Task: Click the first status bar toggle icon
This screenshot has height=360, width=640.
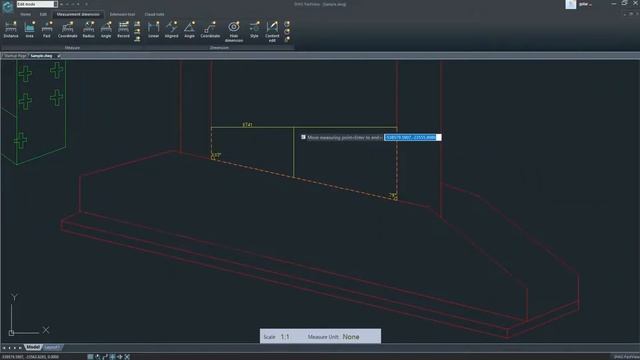Action: click(90, 357)
